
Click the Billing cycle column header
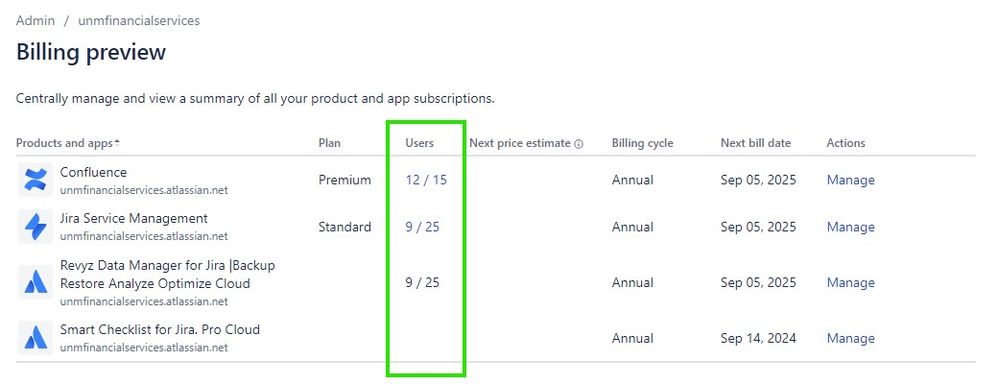[642, 143]
